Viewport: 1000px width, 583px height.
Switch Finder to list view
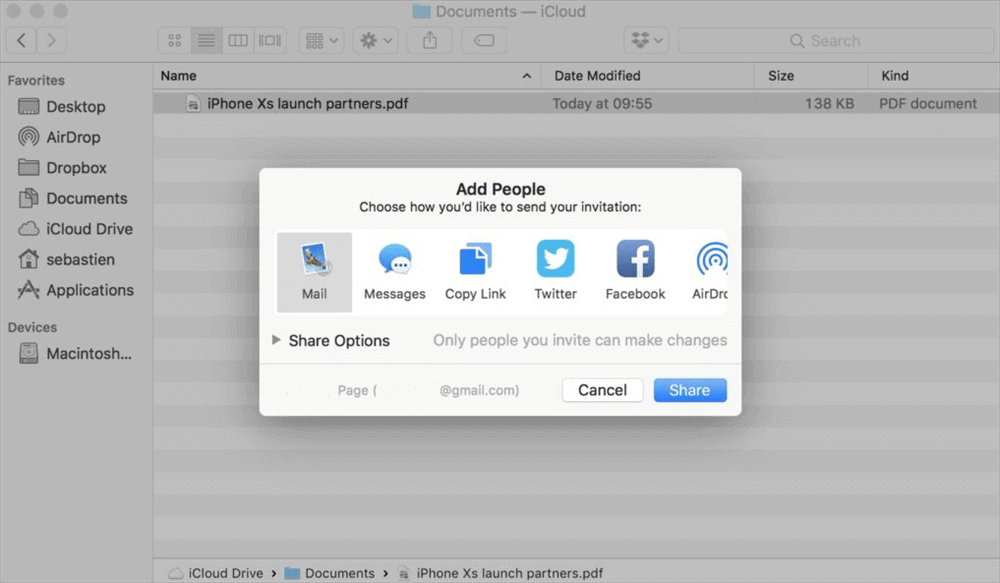click(x=206, y=41)
